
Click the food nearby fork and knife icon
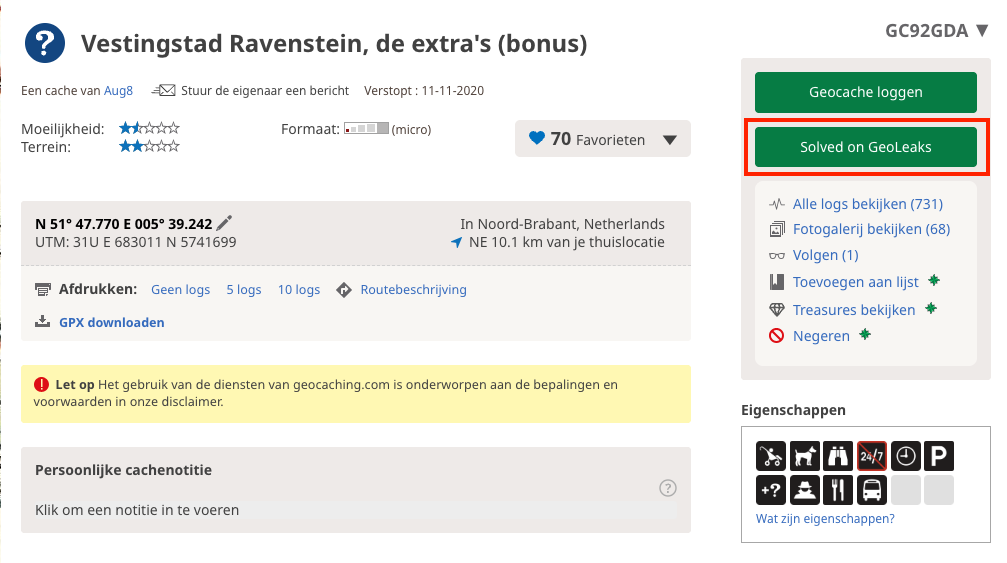click(x=838, y=490)
